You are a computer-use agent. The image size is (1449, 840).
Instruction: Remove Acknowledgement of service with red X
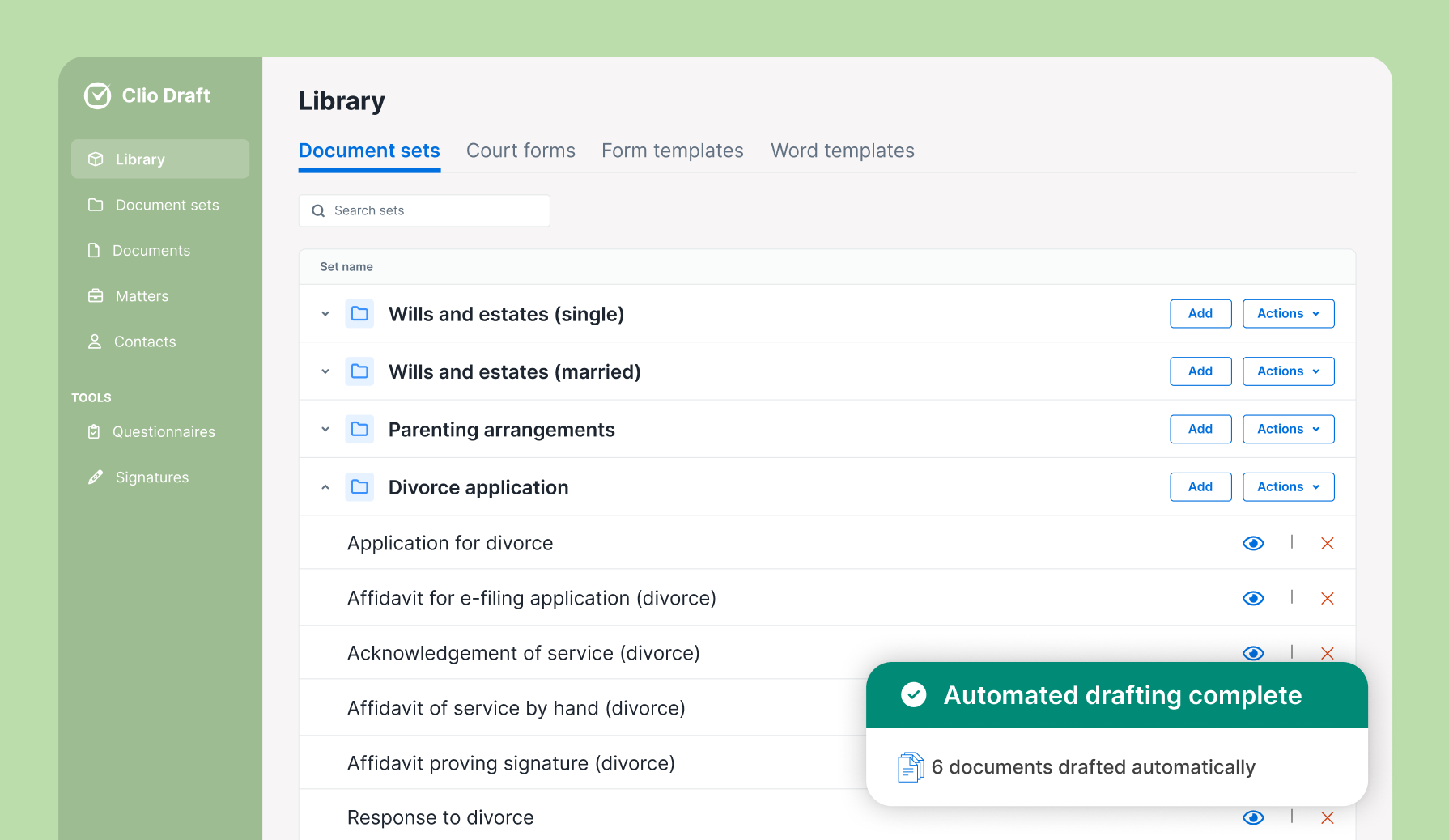click(x=1328, y=653)
